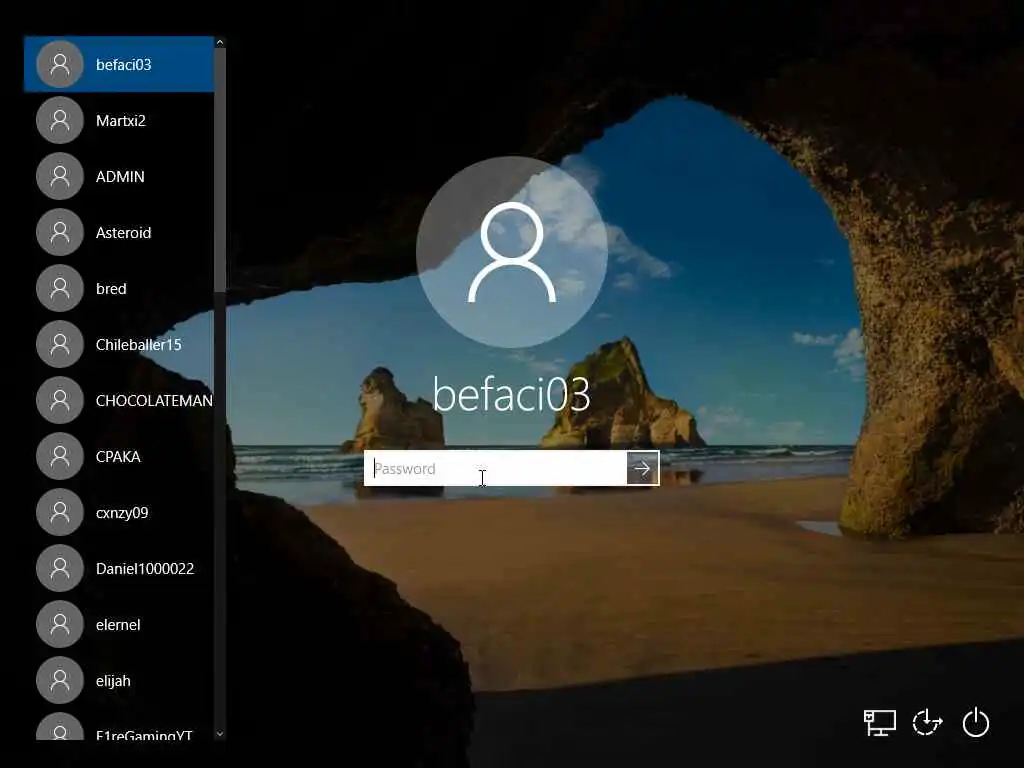
Task: Select the bred user account
Action: pos(119,288)
